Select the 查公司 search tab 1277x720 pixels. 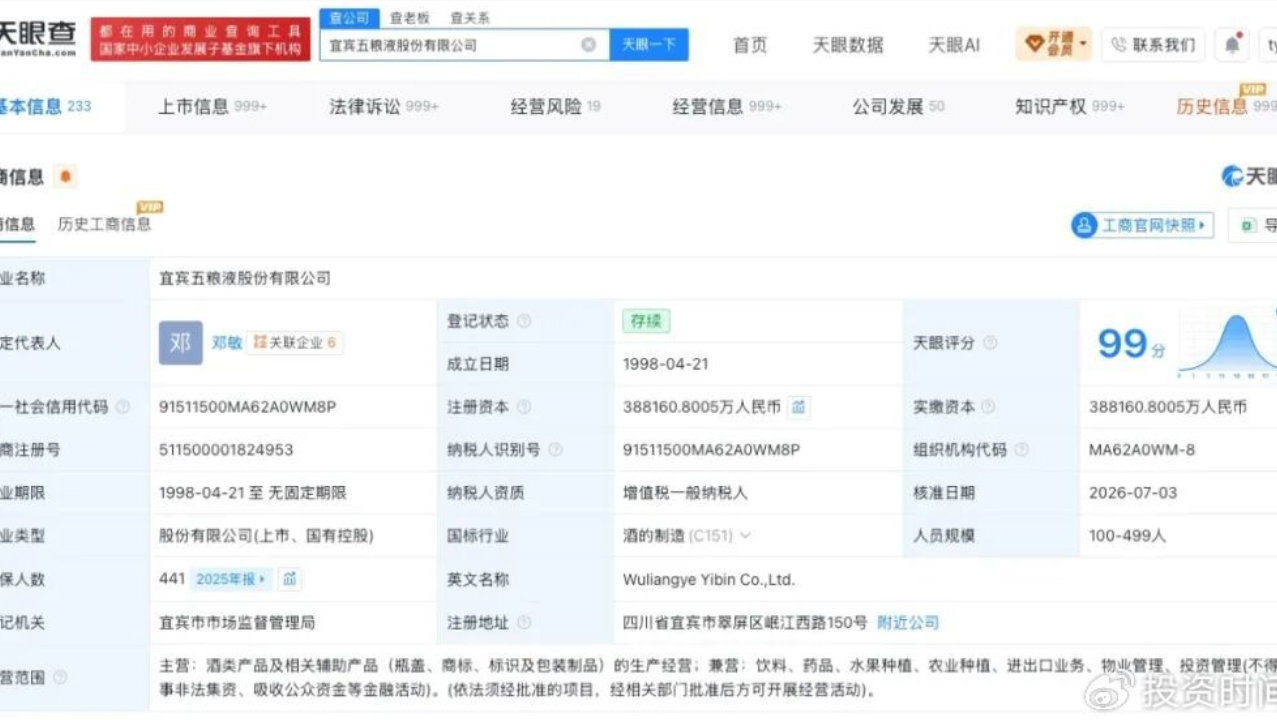pyautogui.click(x=350, y=18)
